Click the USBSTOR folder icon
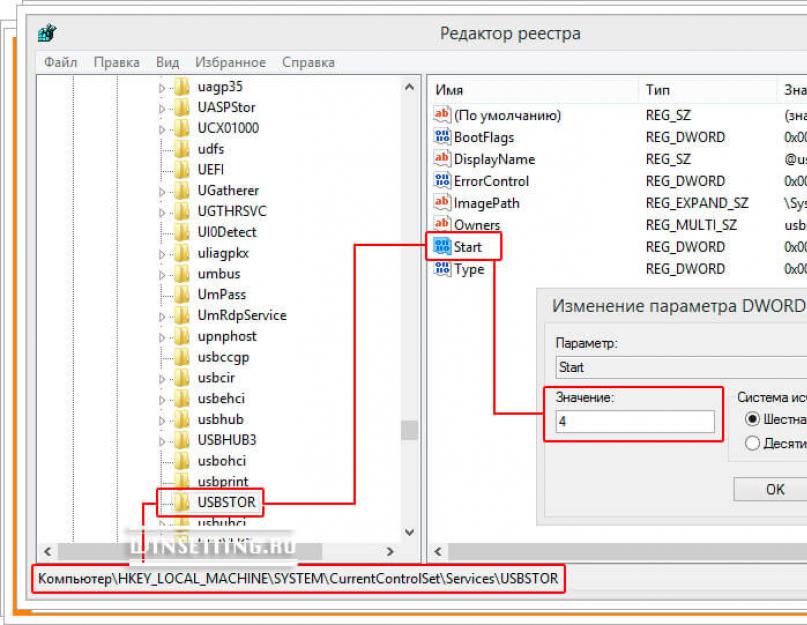The height and width of the screenshot is (625, 807). coord(182,502)
